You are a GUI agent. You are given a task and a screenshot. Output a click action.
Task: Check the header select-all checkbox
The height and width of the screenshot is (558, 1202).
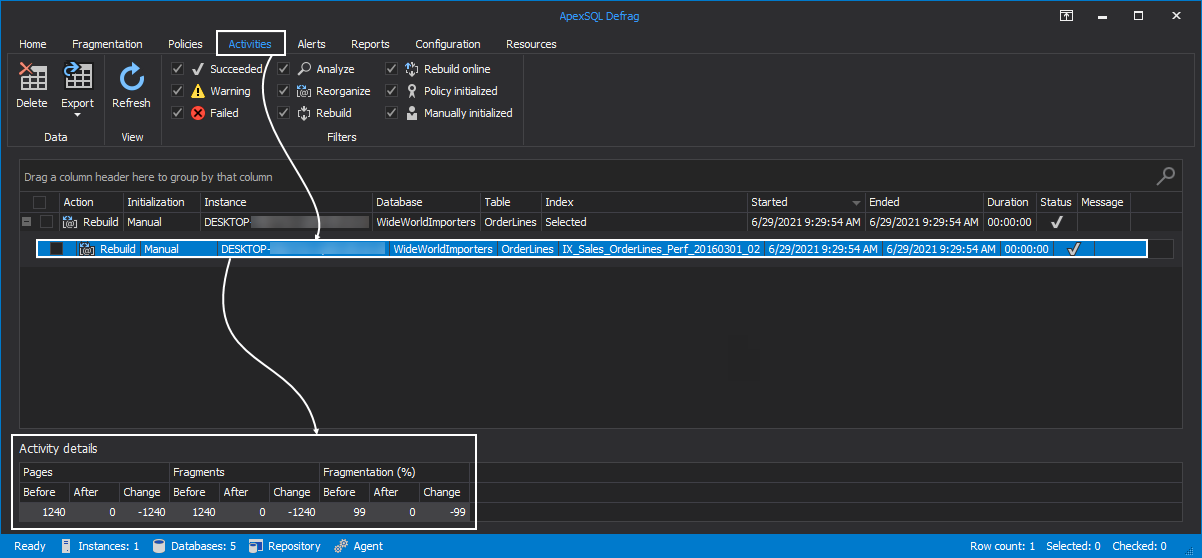[40, 202]
